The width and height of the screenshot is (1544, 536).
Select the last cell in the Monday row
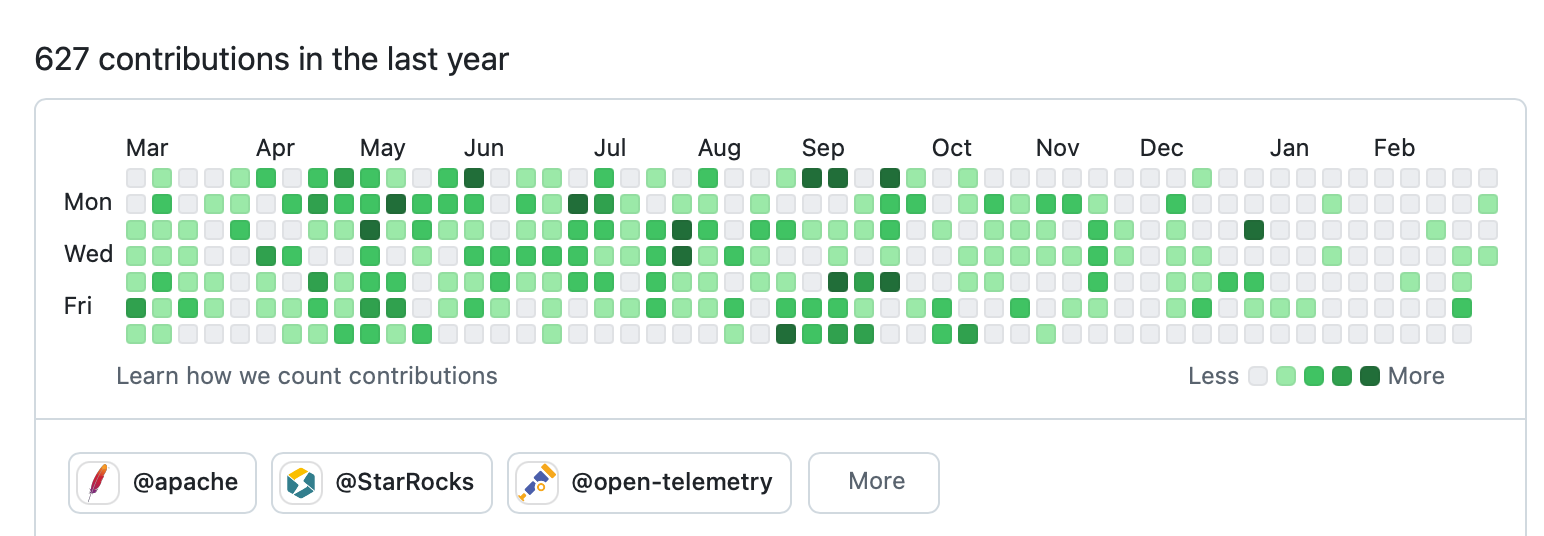click(x=1488, y=204)
